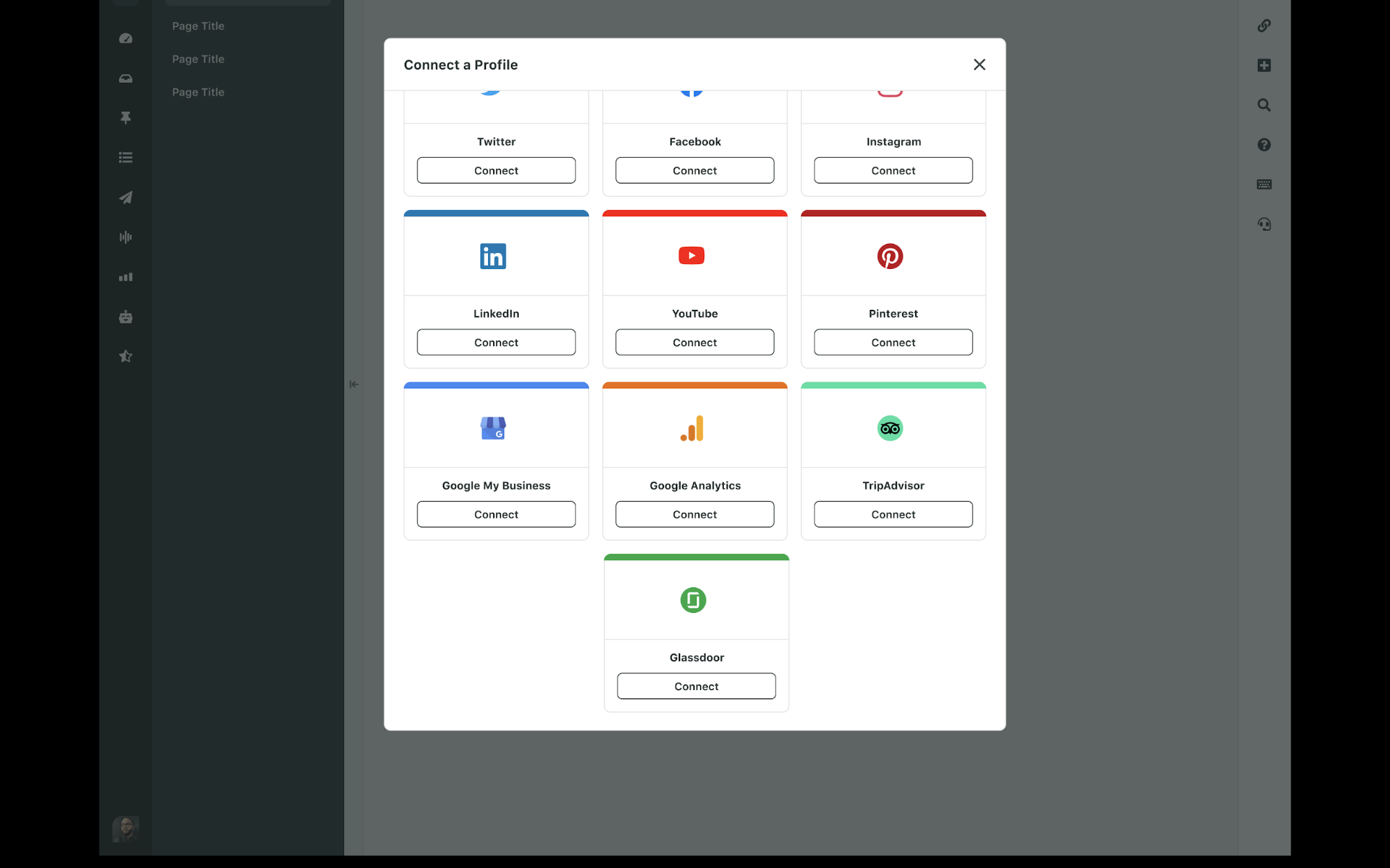Viewport: 1390px width, 868px height.
Task: Open the Inbox icon in sidebar
Action: pyautogui.click(x=125, y=79)
